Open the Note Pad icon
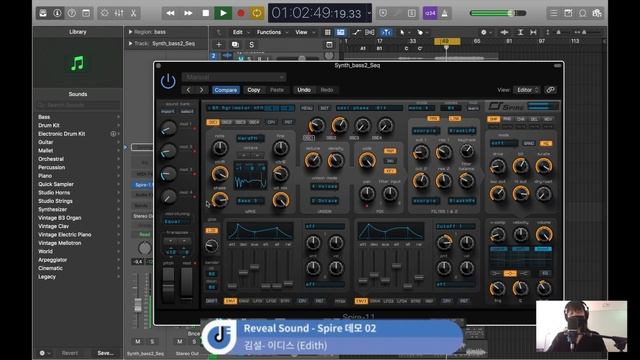 pos(568,13)
